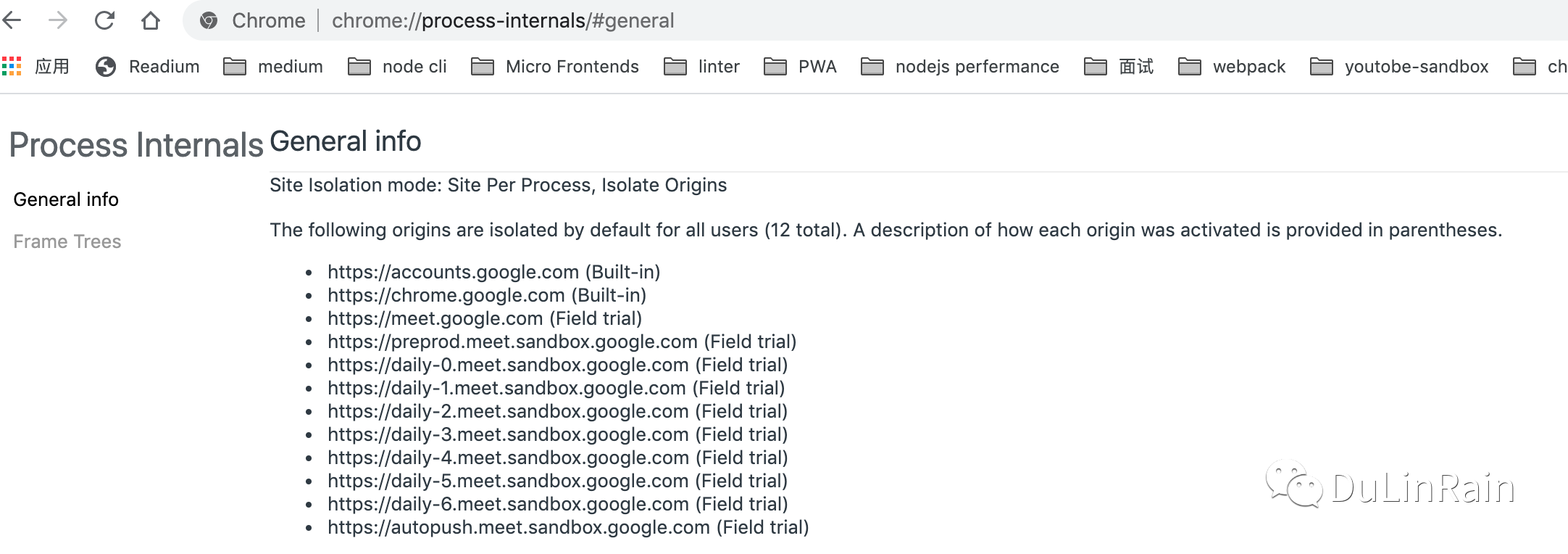Click the Chrome site info icon
The height and width of the screenshot is (554, 1568).
tap(209, 20)
